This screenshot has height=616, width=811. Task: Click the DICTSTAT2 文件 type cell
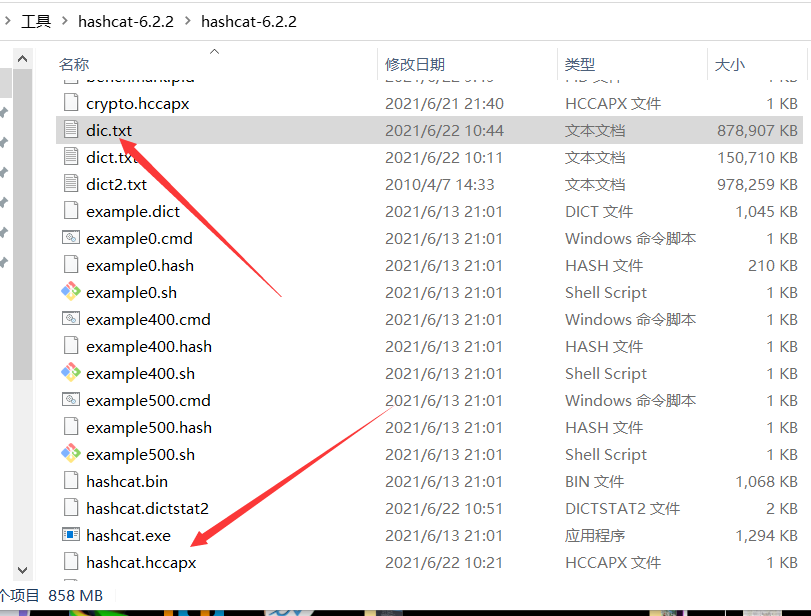[x=622, y=508]
